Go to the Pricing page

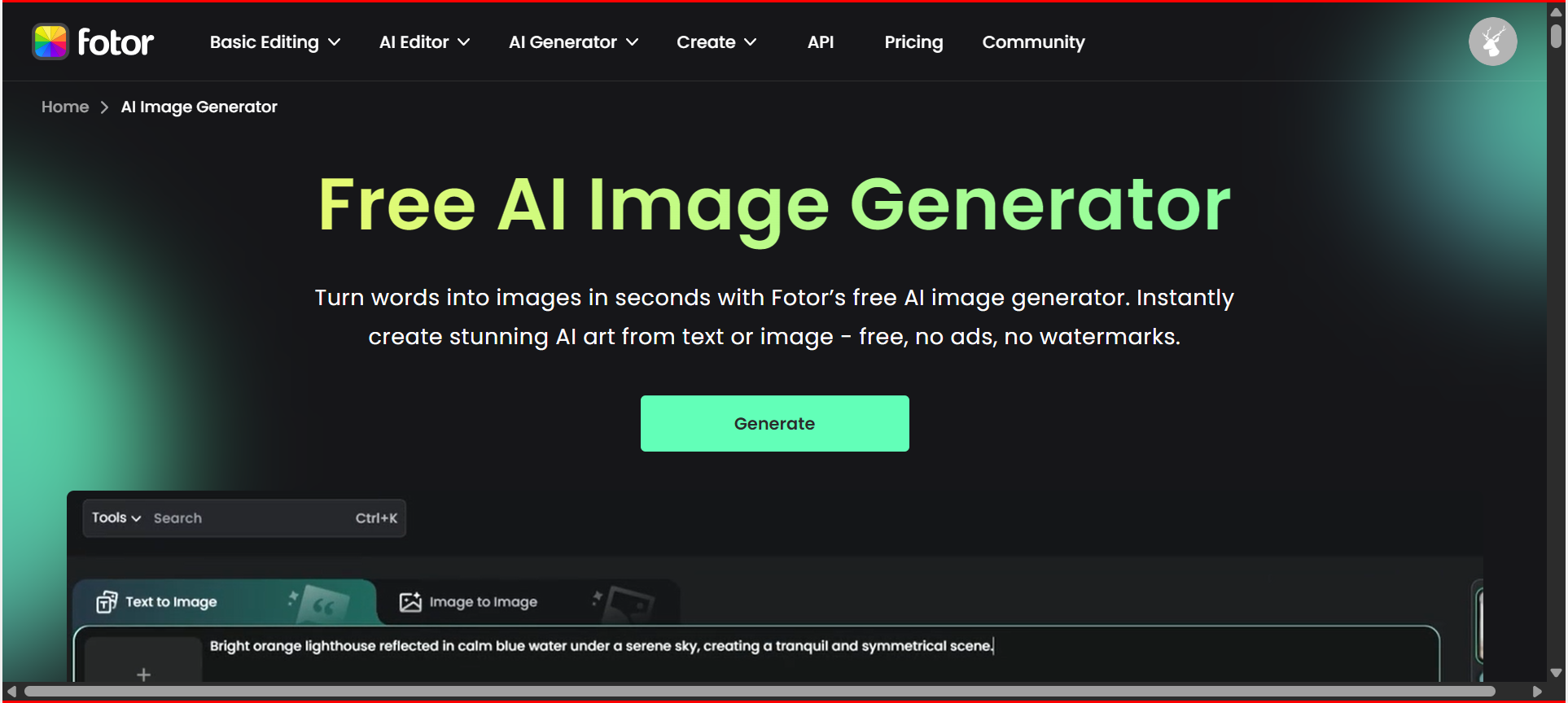(913, 42)
